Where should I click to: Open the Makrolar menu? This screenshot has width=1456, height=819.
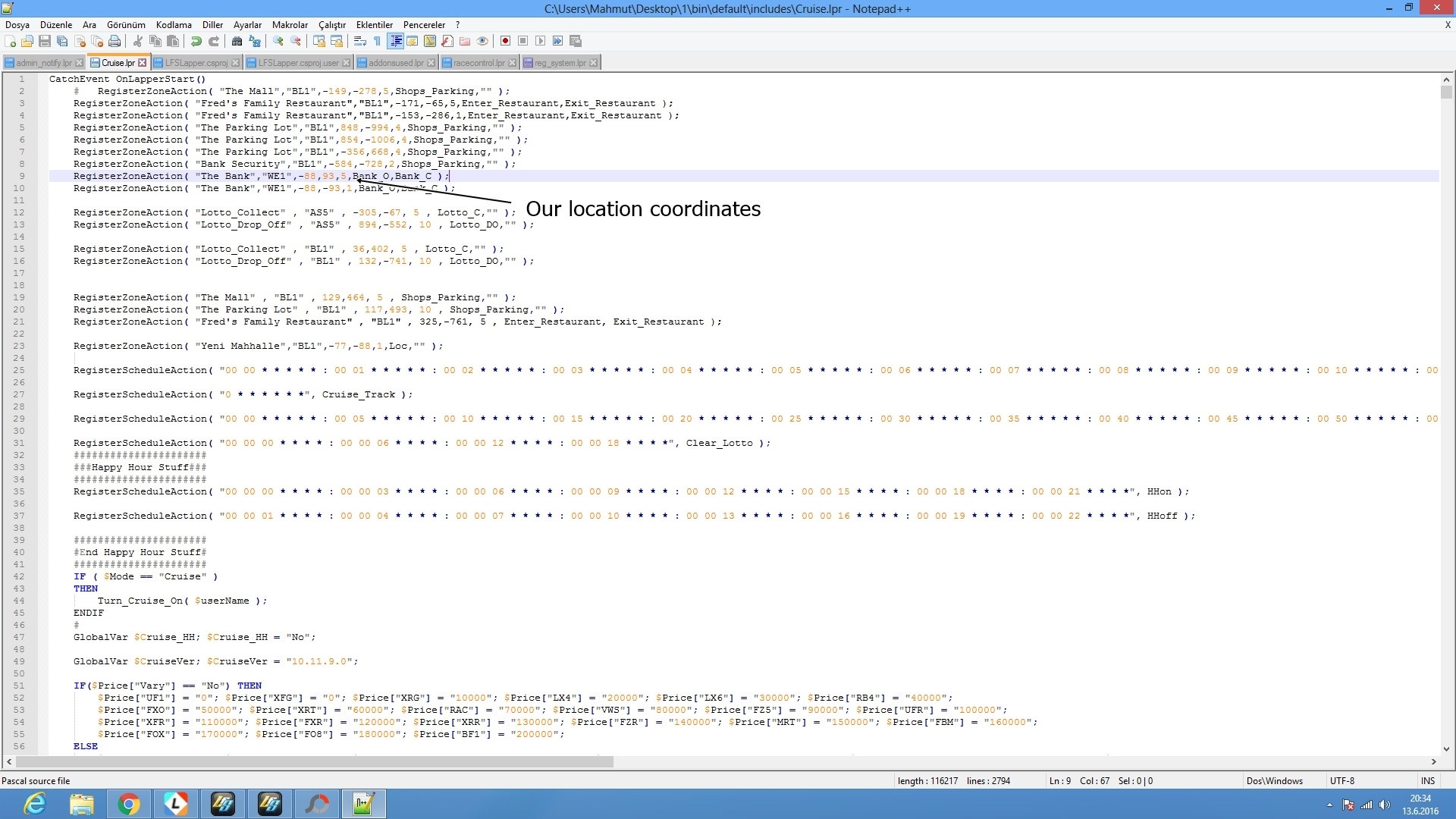click(290, 25)
